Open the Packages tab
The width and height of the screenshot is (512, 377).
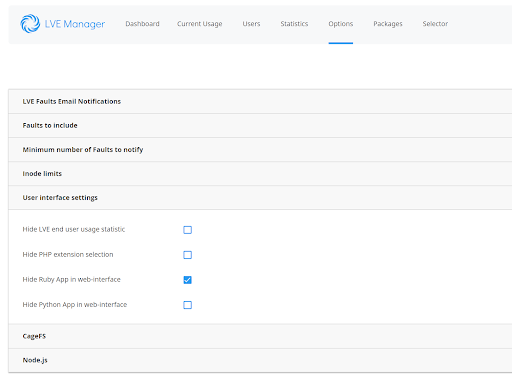tap(388, 24)
